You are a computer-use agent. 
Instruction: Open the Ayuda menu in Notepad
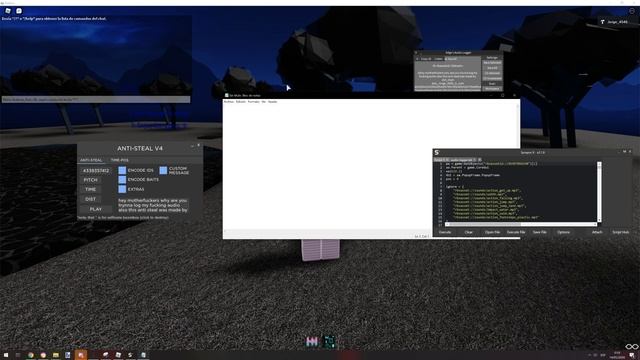click(x=272, y=102)
